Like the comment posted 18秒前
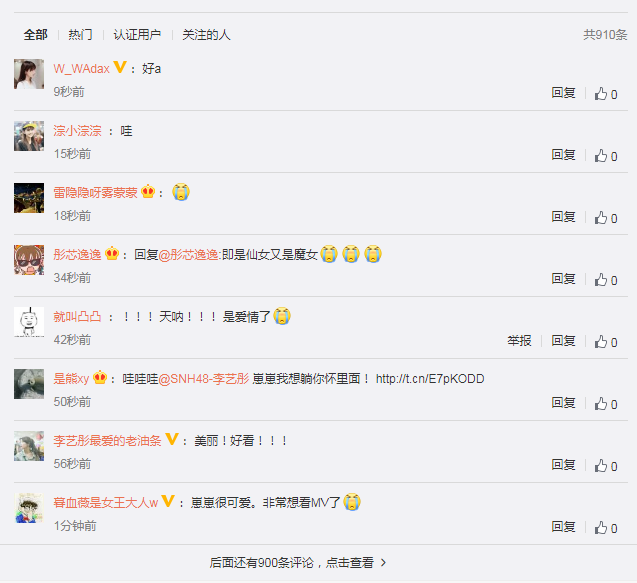 [606, 218]
